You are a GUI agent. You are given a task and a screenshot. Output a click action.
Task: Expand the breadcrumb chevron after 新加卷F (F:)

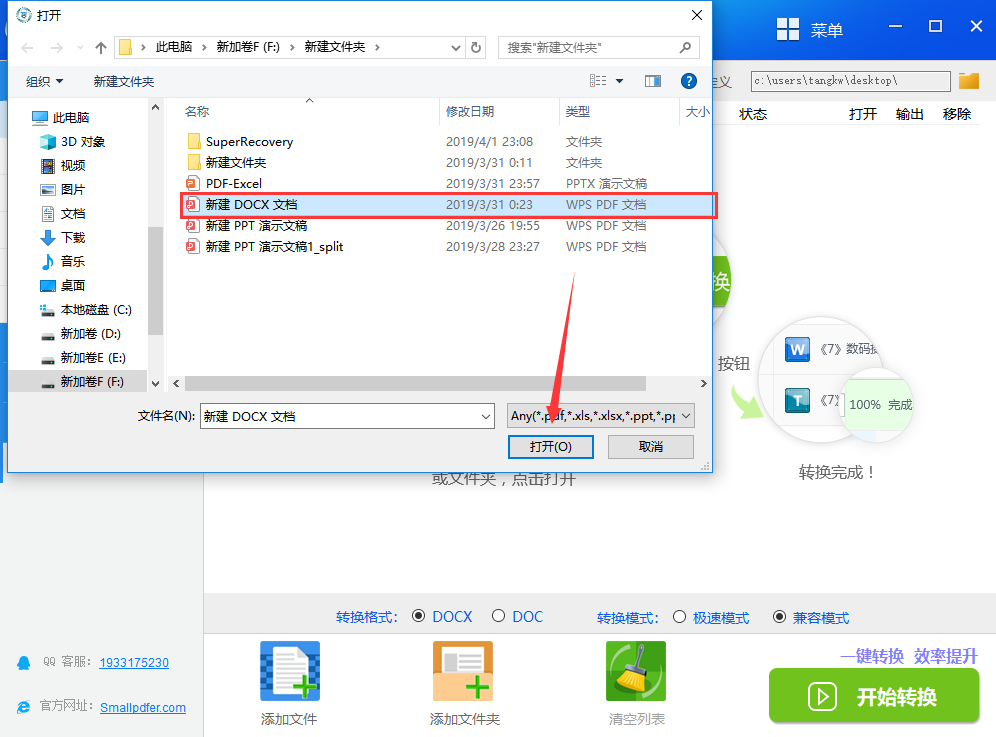(x=292, y=47)
